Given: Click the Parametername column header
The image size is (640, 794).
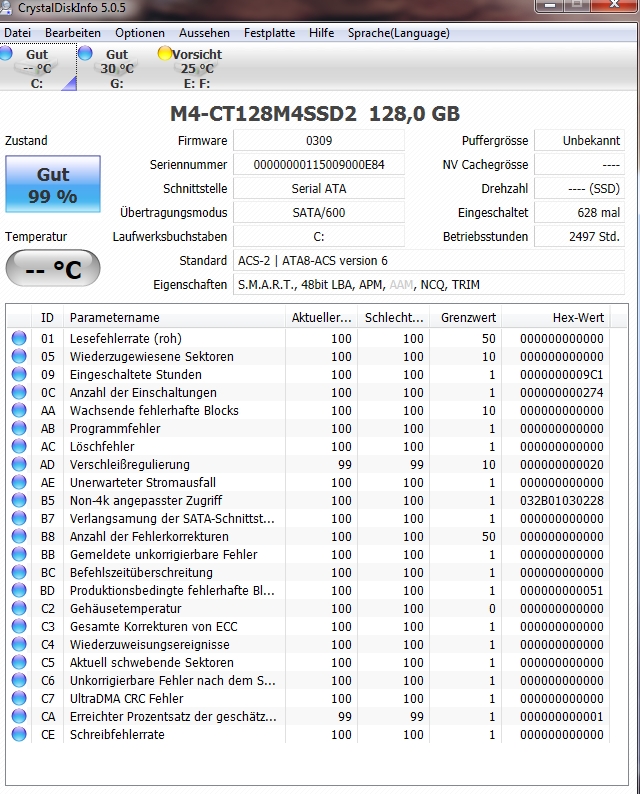Looking at the screenshot, I should [174, 317].
